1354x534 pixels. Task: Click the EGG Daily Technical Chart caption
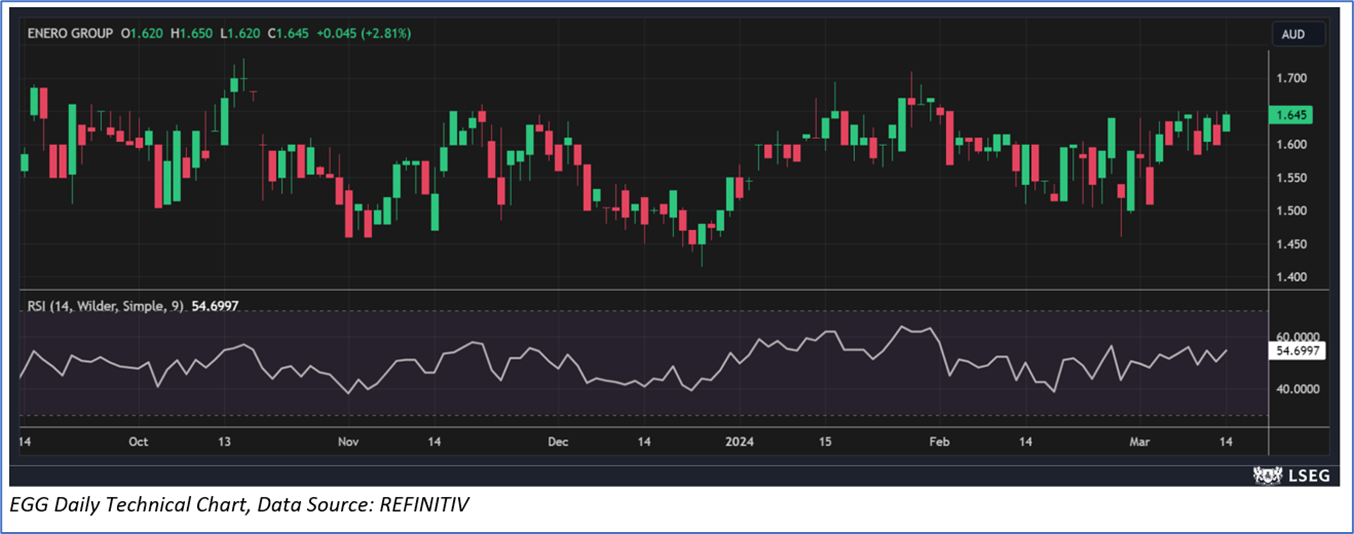tap(239, 507)
